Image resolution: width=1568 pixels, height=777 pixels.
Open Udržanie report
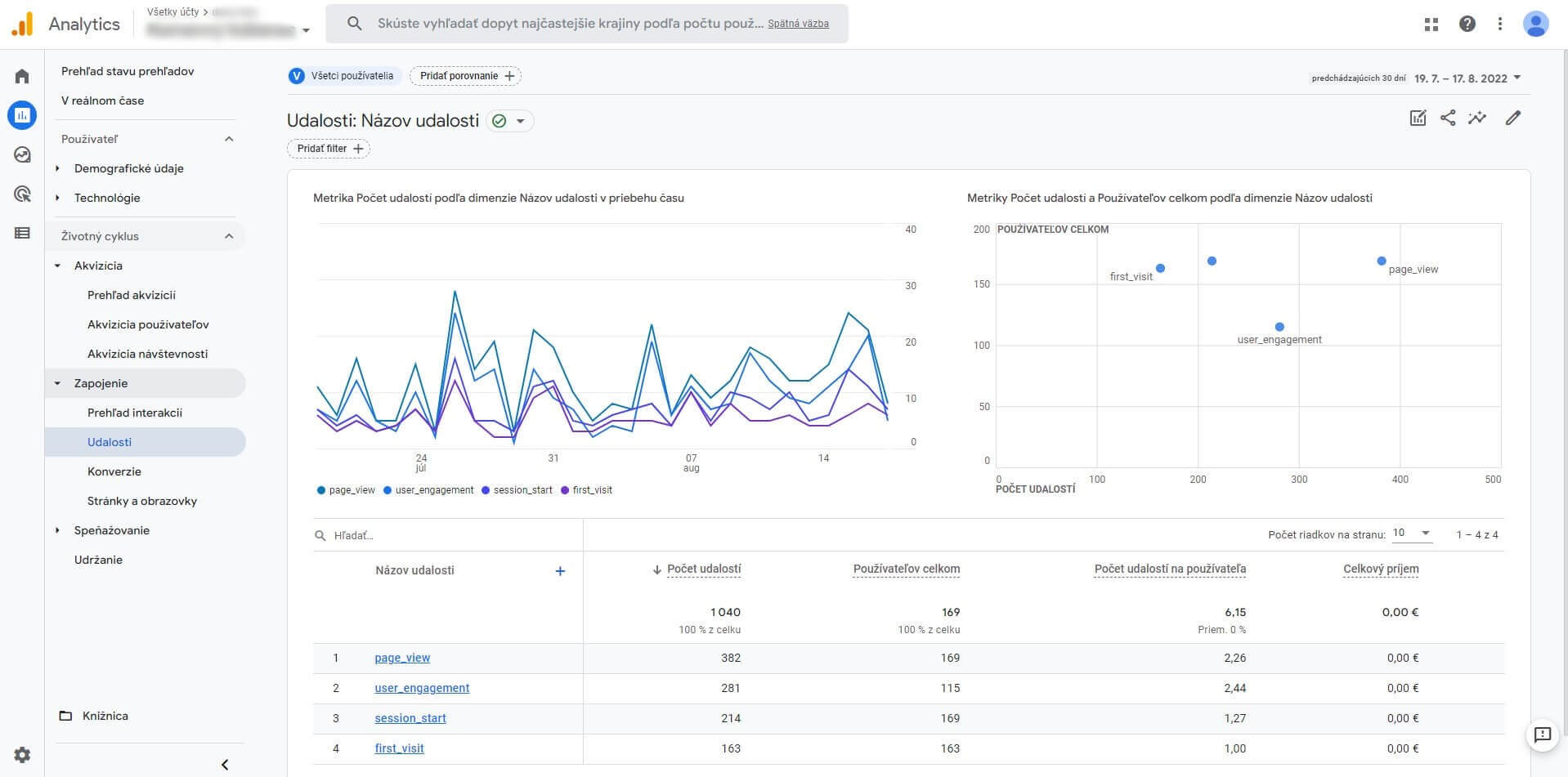(x=98, y=560)
